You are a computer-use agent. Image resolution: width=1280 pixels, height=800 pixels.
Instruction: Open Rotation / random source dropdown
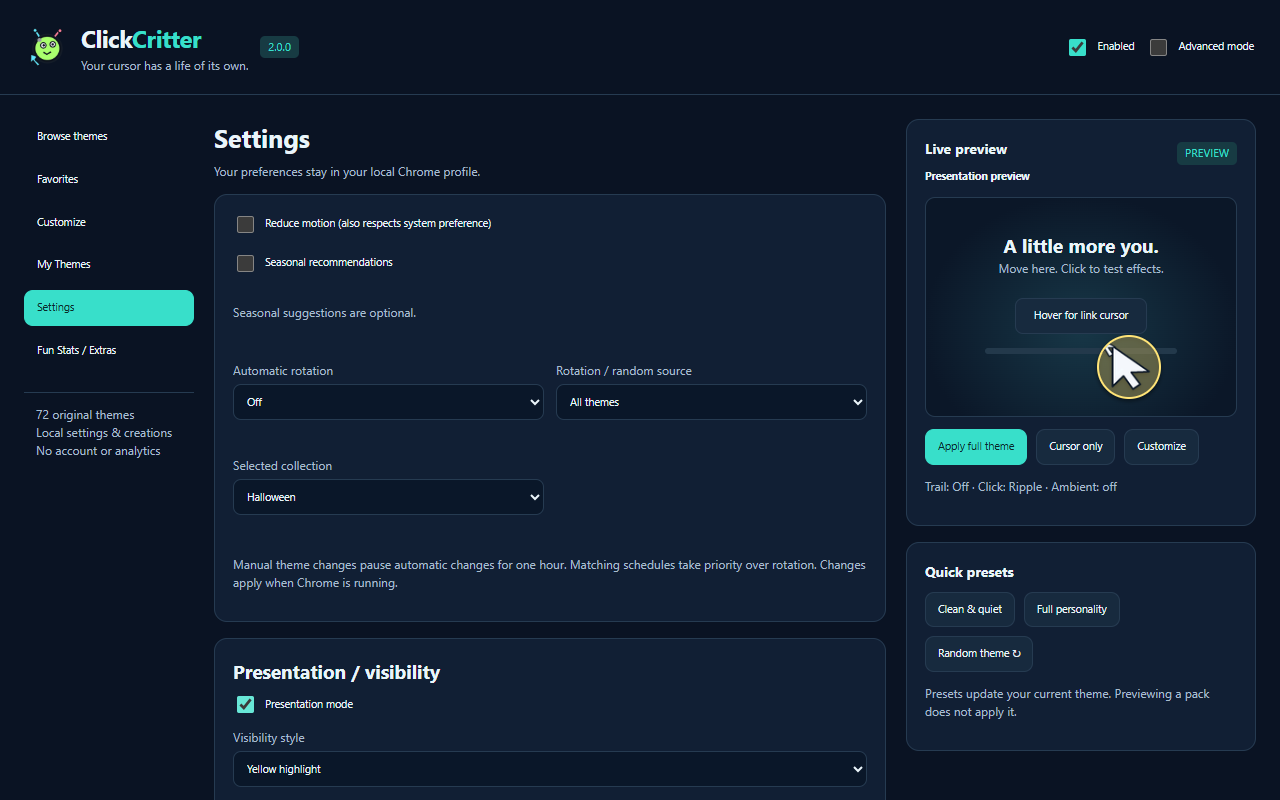point(711,402)
